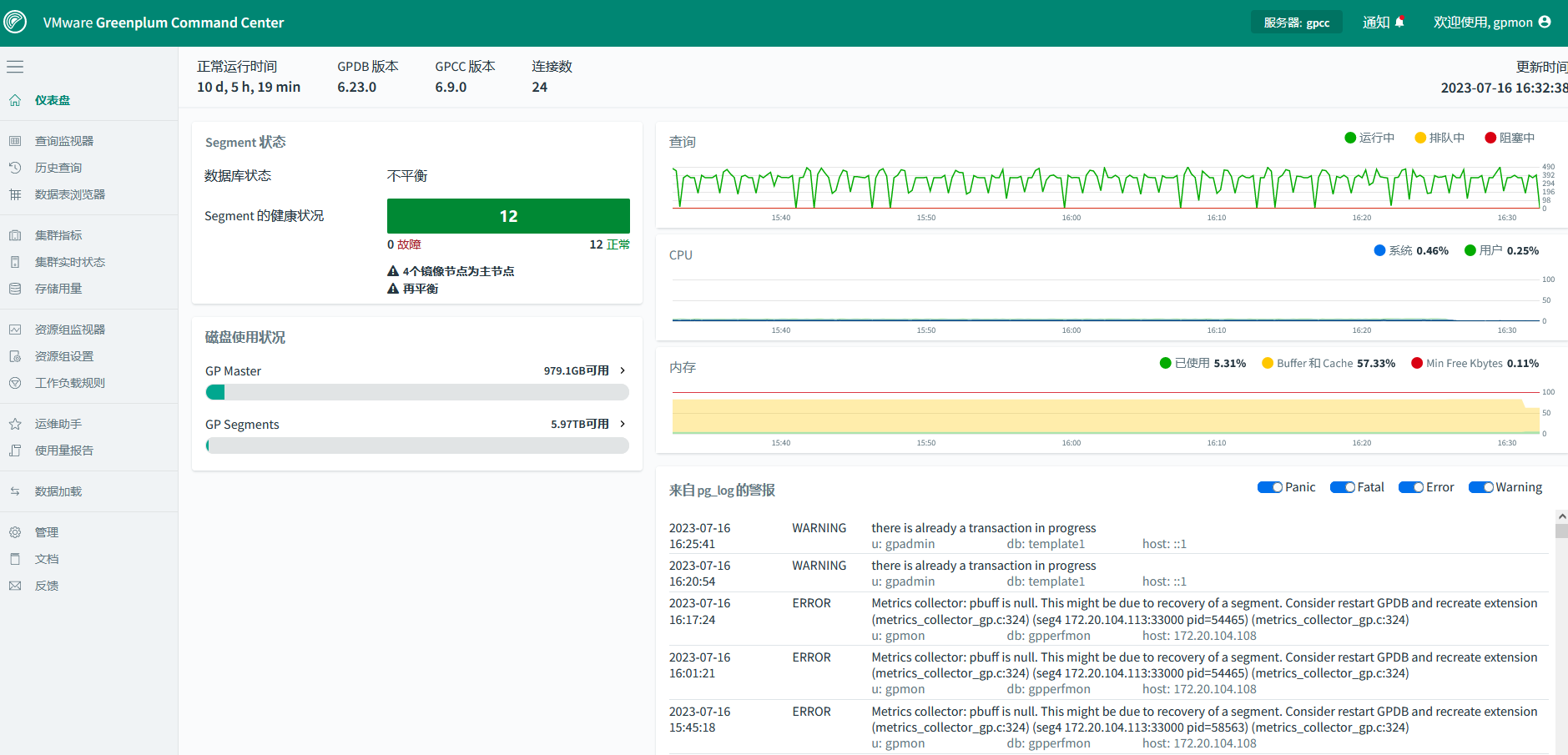
Task: Click the 不平衡 database status text
Action: pos(407,176)
